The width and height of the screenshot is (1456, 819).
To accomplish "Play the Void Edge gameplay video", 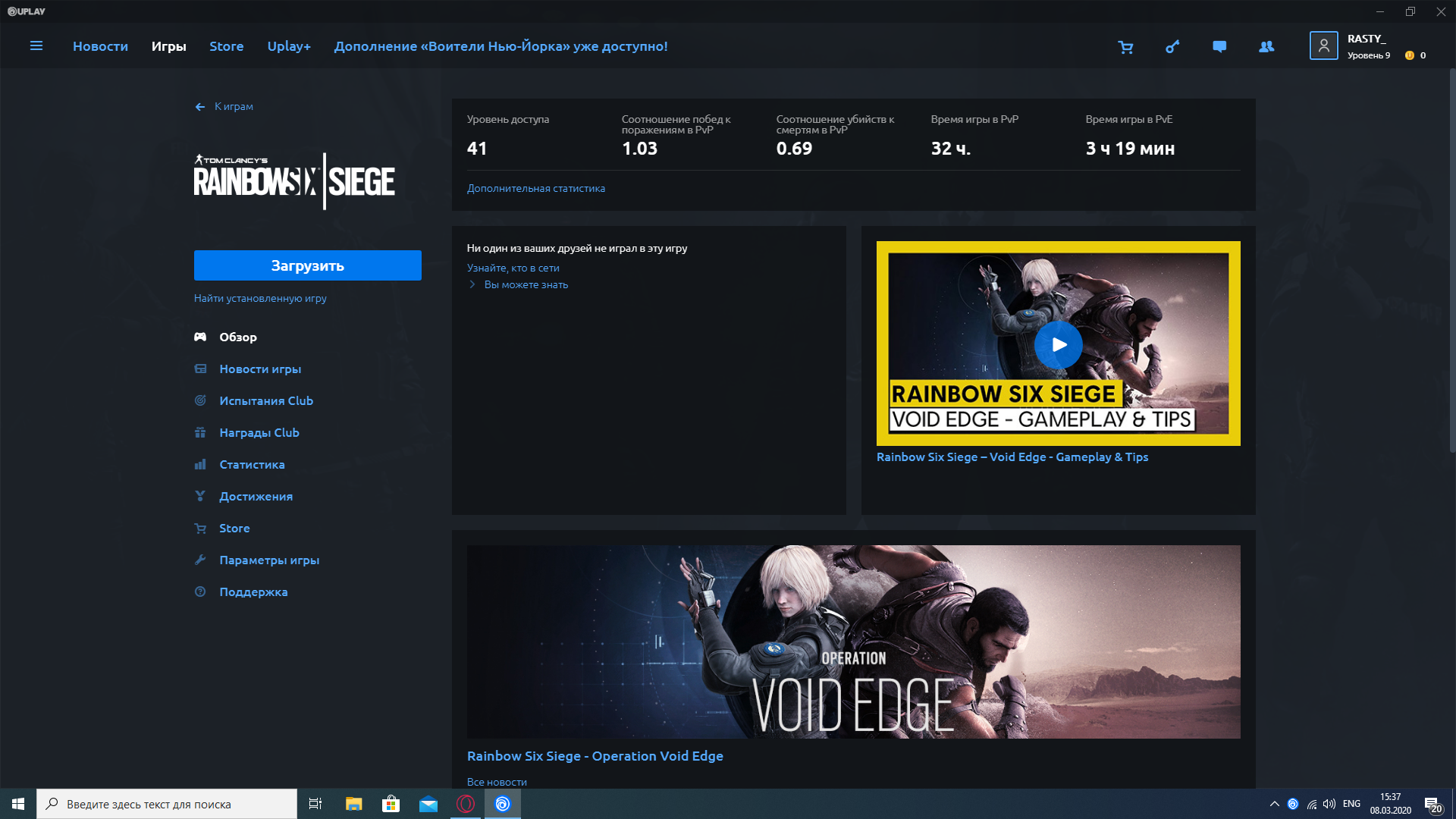I will [x=1058, y=344].
